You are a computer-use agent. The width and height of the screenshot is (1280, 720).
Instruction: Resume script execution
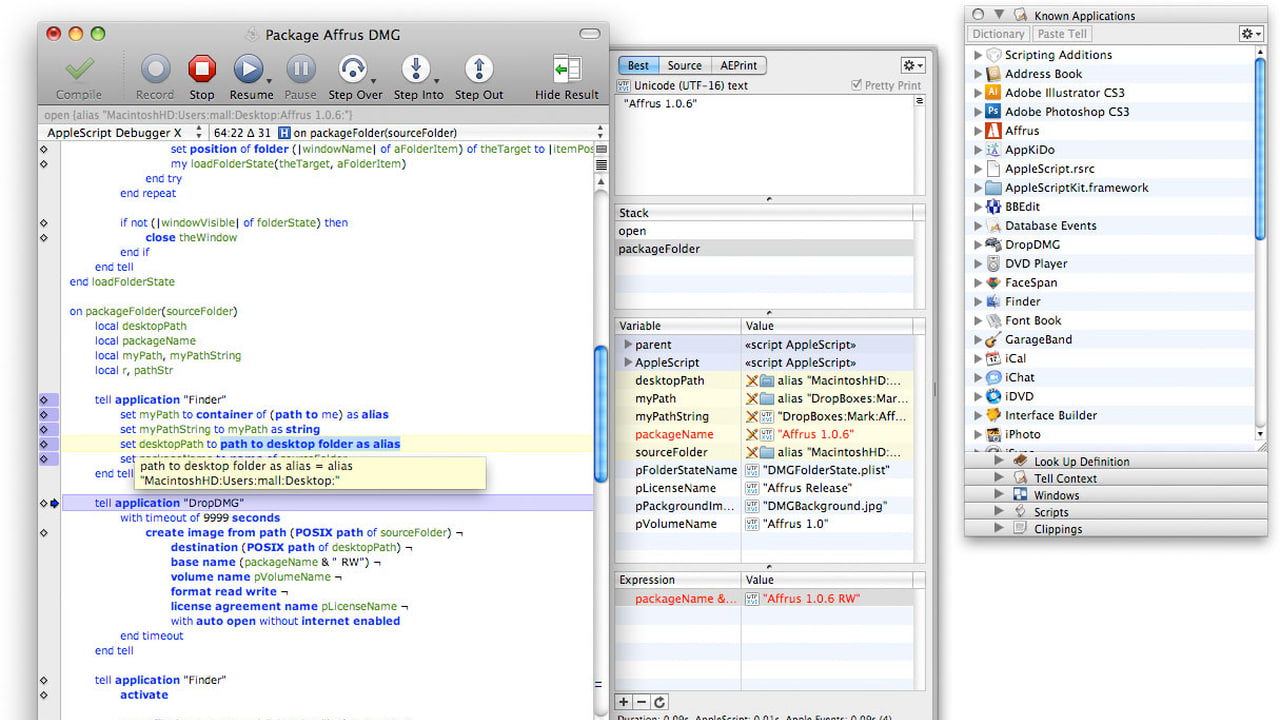coord(248,69)
